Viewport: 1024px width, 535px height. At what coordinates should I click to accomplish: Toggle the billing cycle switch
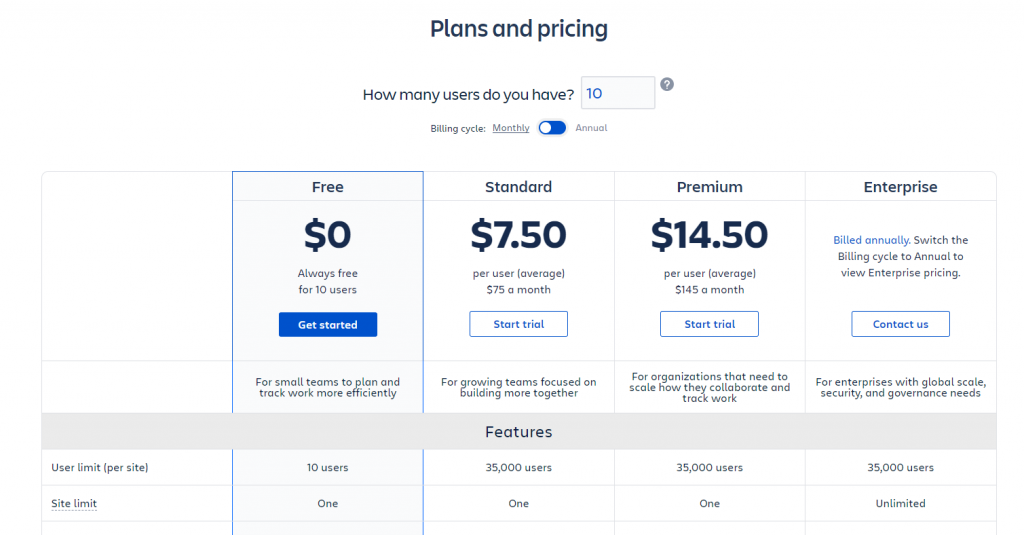pyautogui.click(x=552, y=128)
